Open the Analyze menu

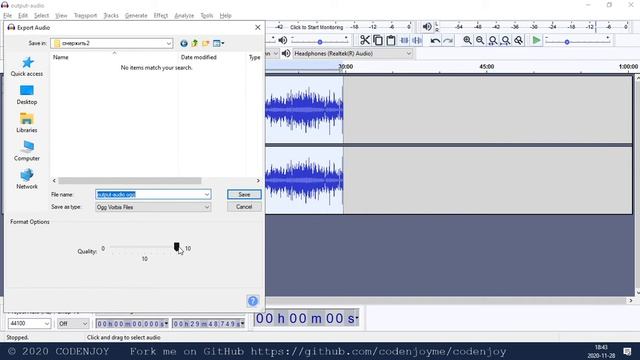[184, 16]
